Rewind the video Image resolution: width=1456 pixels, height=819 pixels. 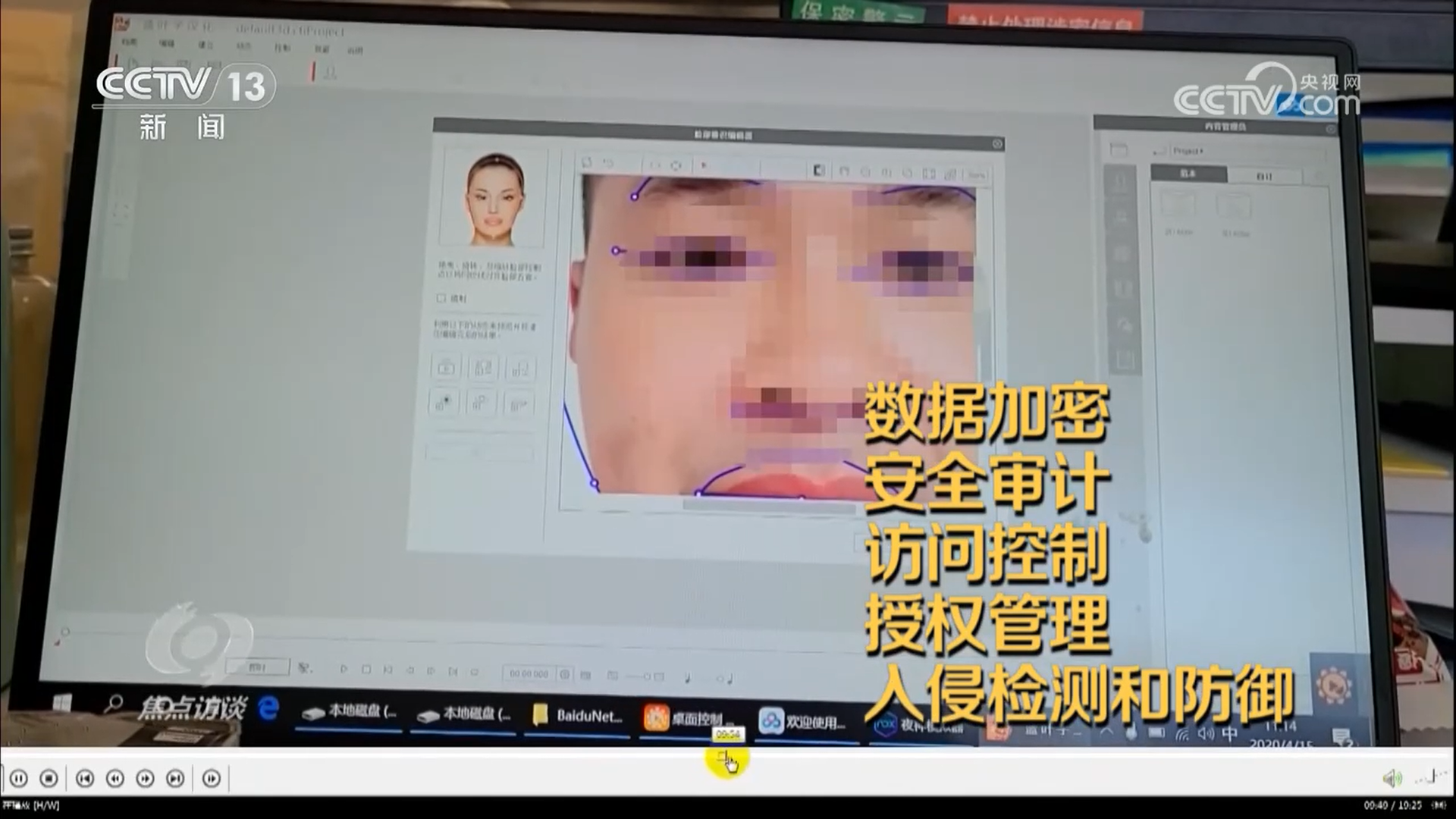click(x=115, y=778)
